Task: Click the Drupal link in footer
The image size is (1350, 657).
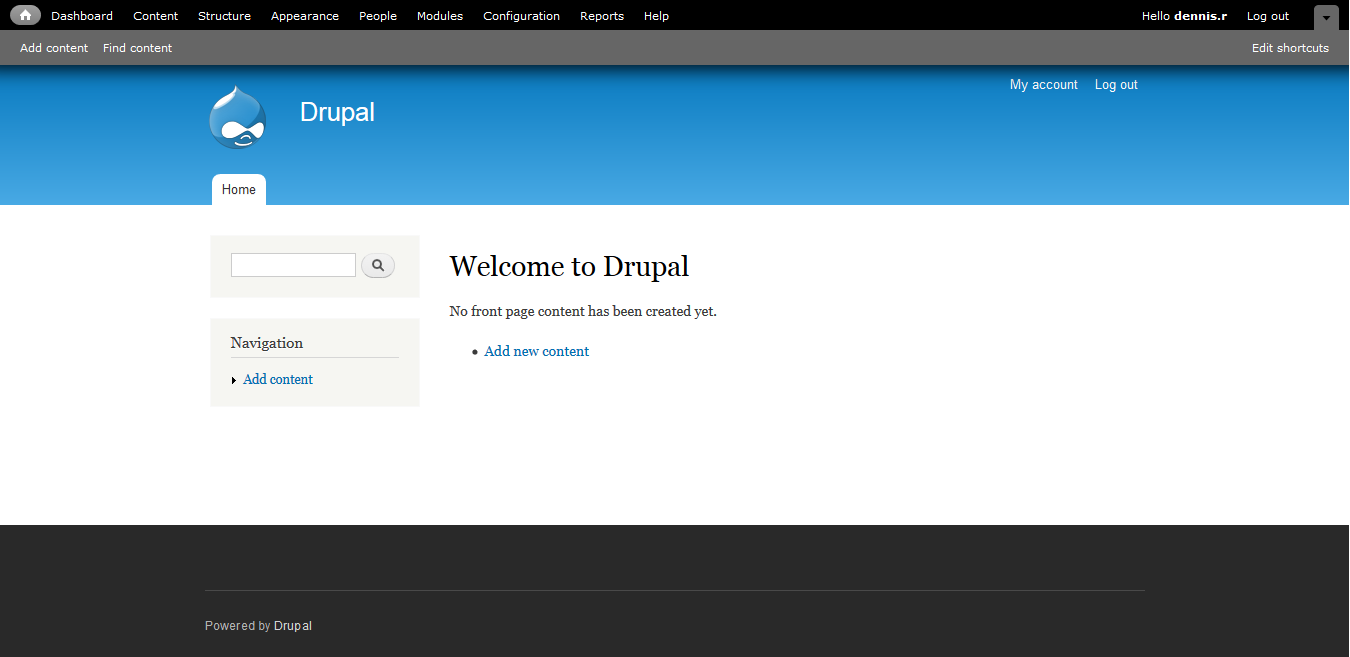Action: pos(293,626)
